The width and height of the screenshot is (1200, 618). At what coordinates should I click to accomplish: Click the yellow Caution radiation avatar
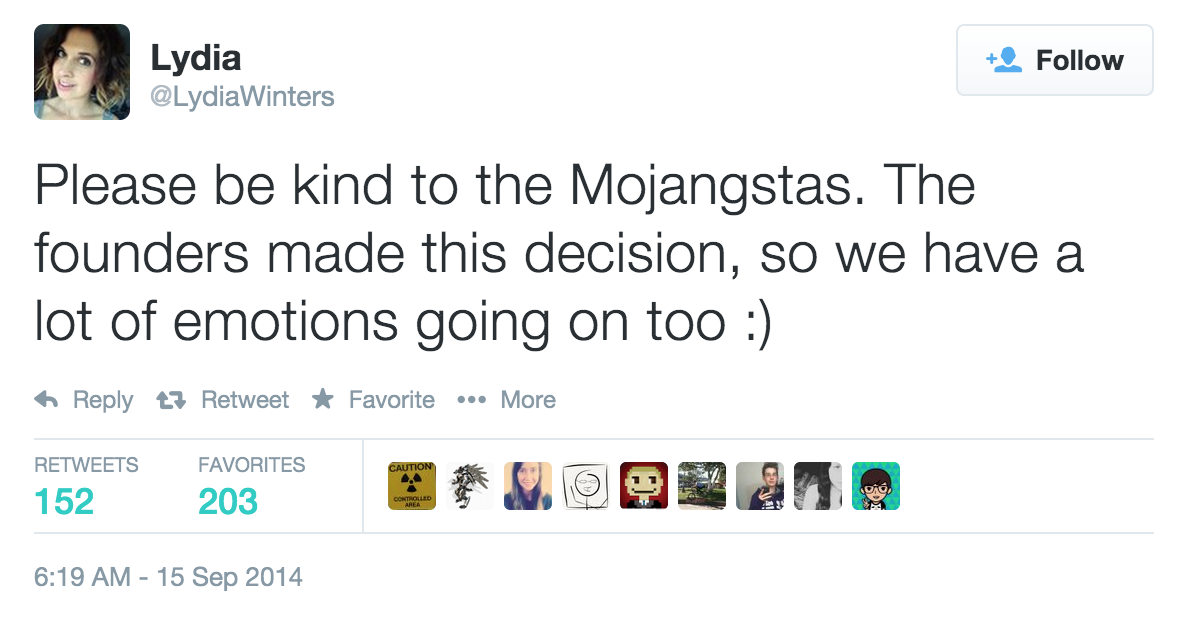coord(412,486)
